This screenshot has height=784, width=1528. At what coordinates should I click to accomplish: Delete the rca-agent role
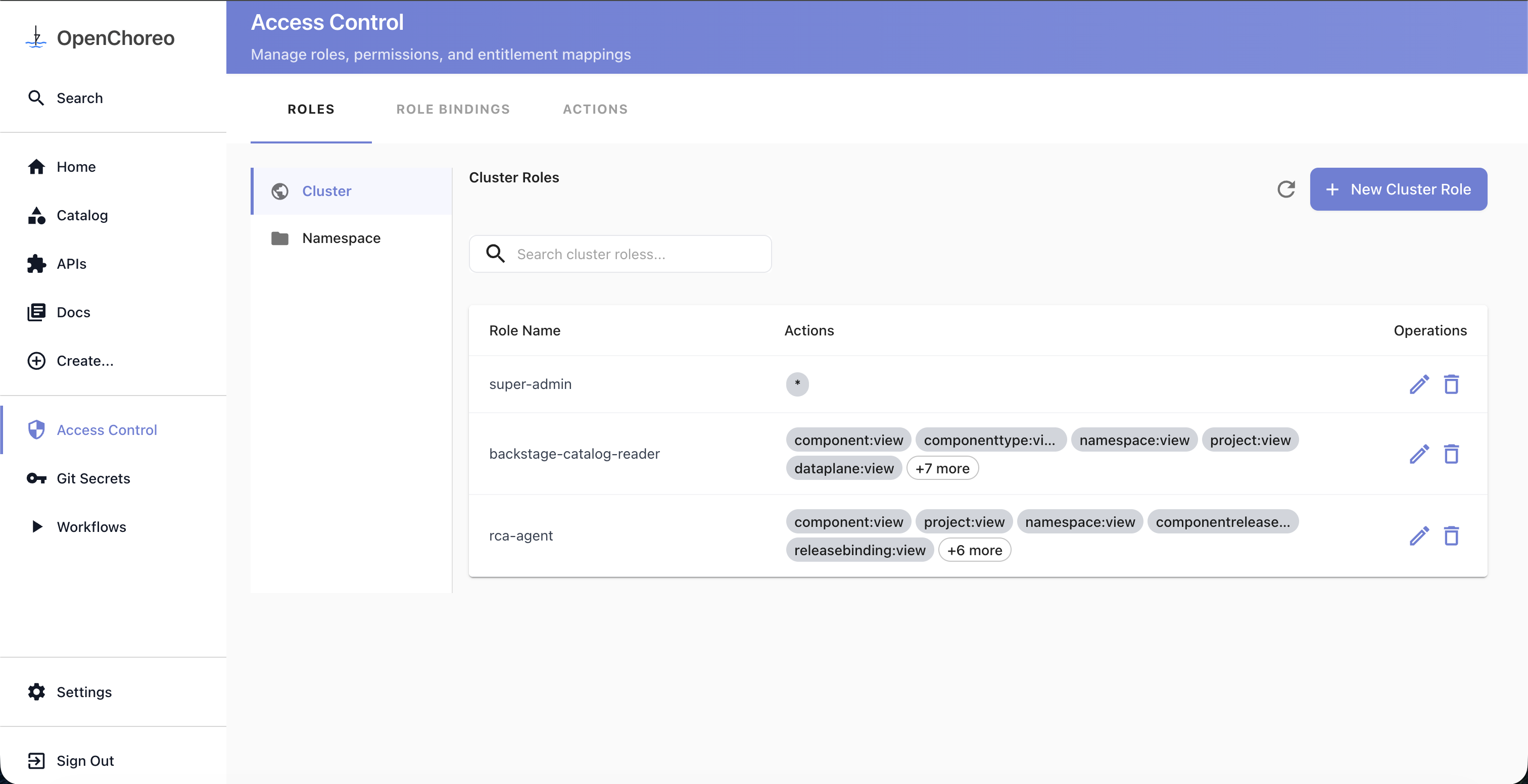1451,536
